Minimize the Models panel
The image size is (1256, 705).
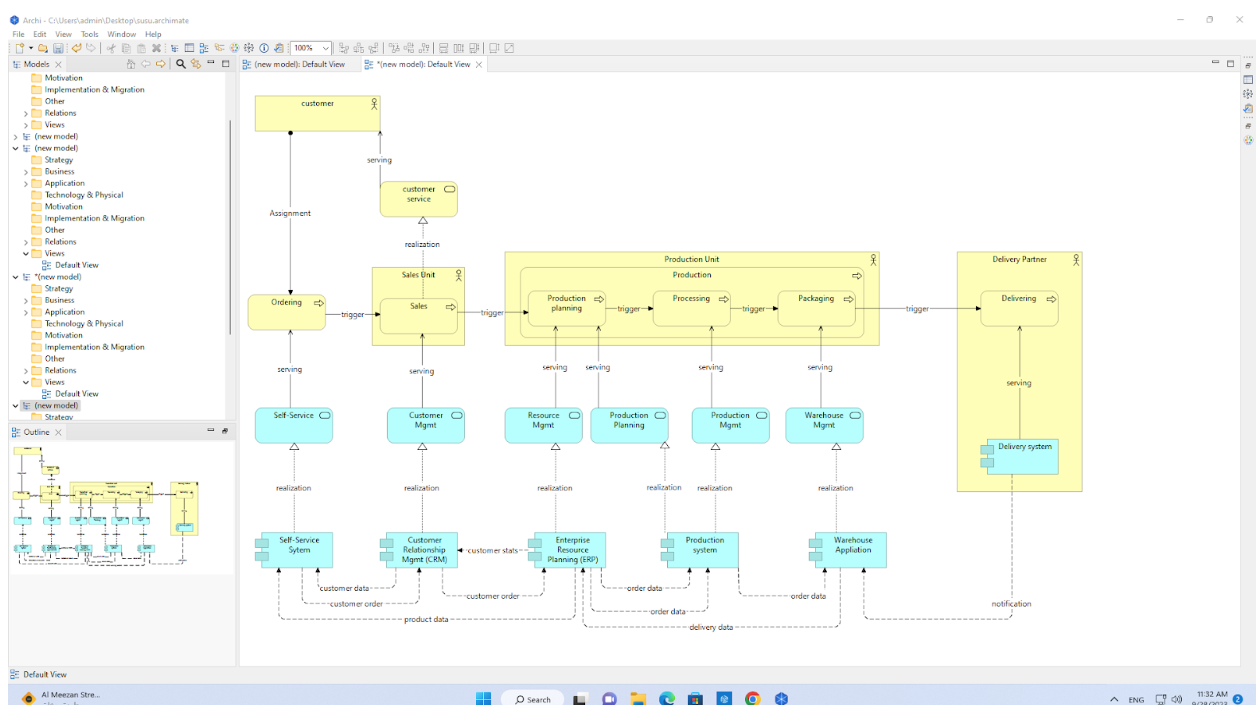(x=209, y=63)
